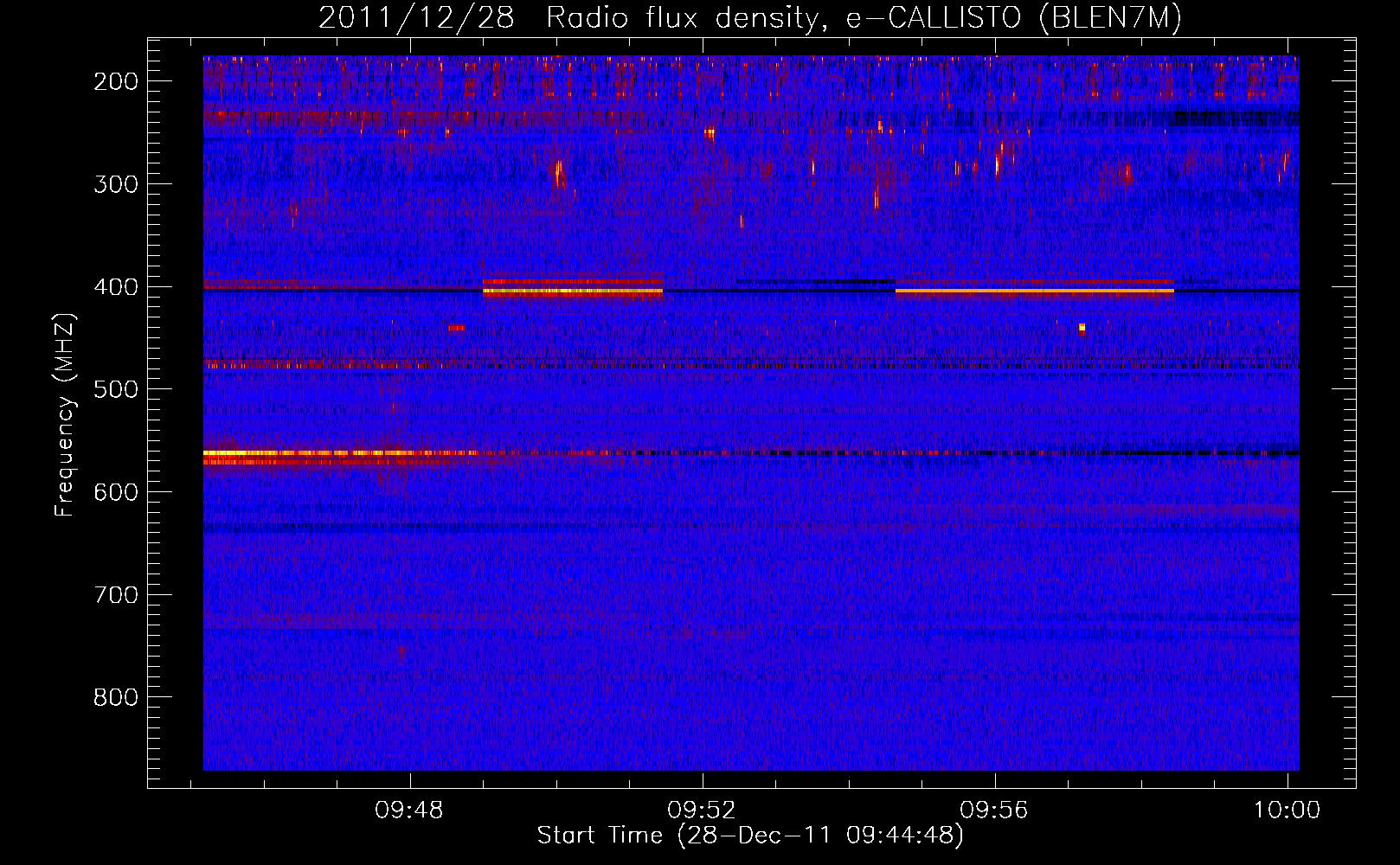Click the "Start Time (28-Dec-11 09:44:48)" label
This screenshot has width=1400, height=865.
[750, 836]
